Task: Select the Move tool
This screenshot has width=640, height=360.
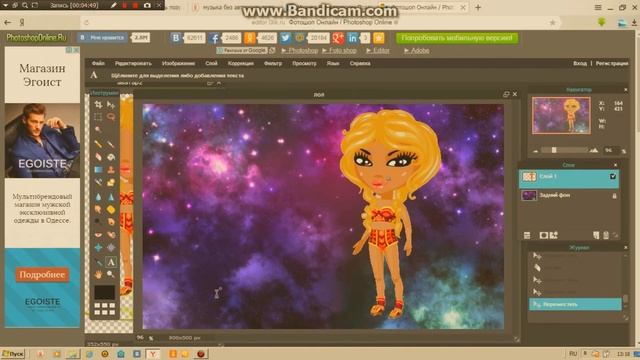Action: pyautogui.click(x=111, y=105)
